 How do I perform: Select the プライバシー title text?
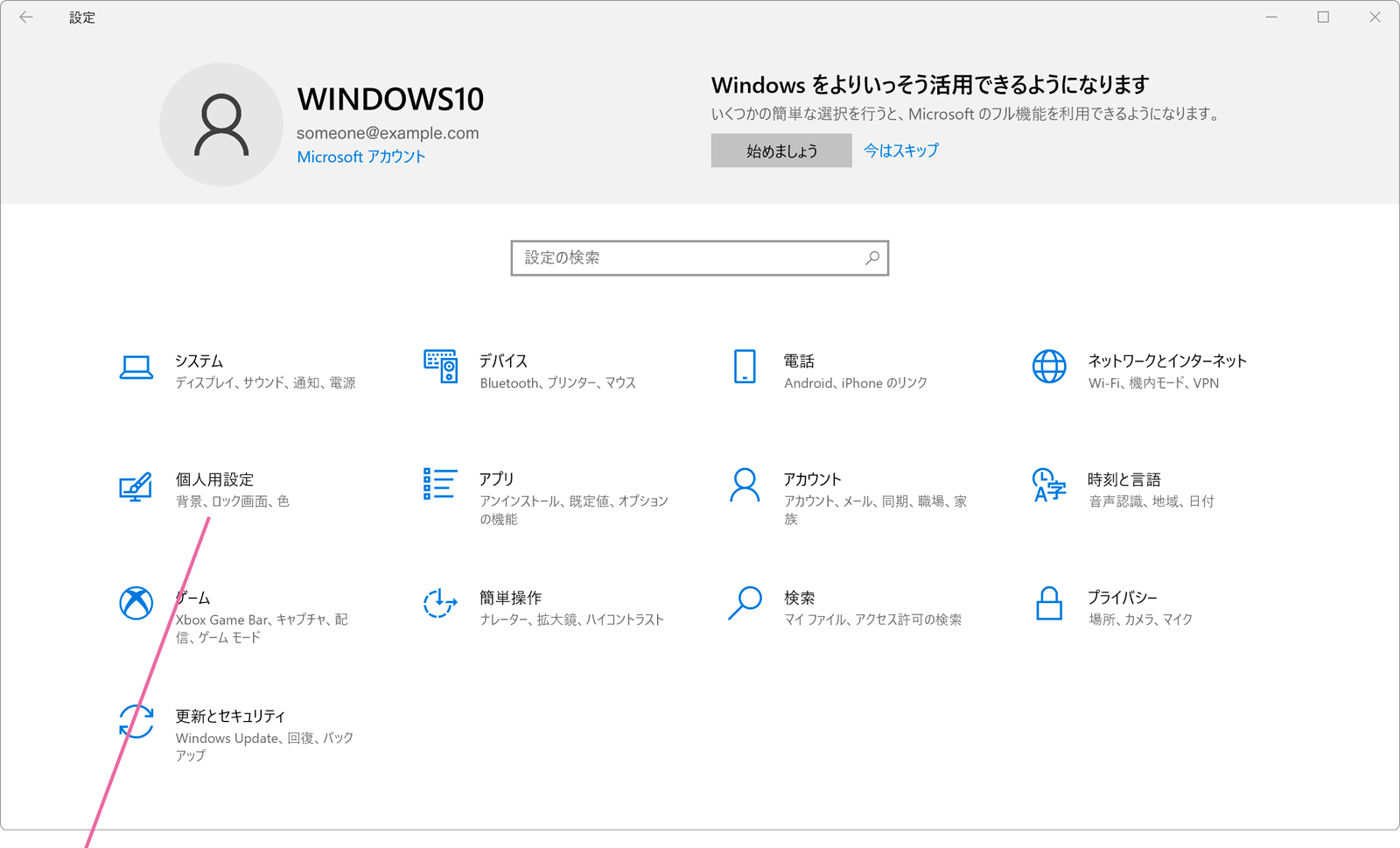[1123, 598]
